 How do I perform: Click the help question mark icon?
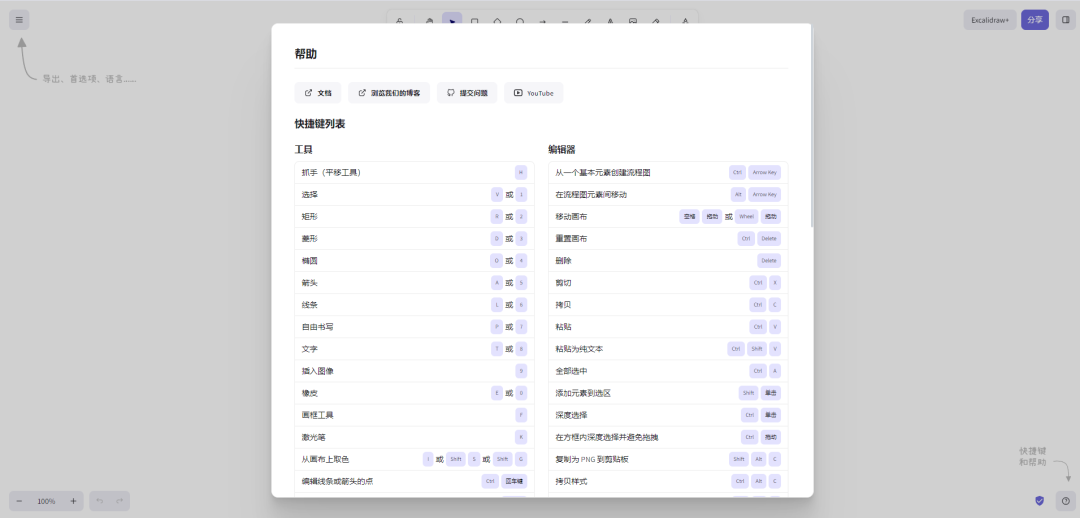1065,500
